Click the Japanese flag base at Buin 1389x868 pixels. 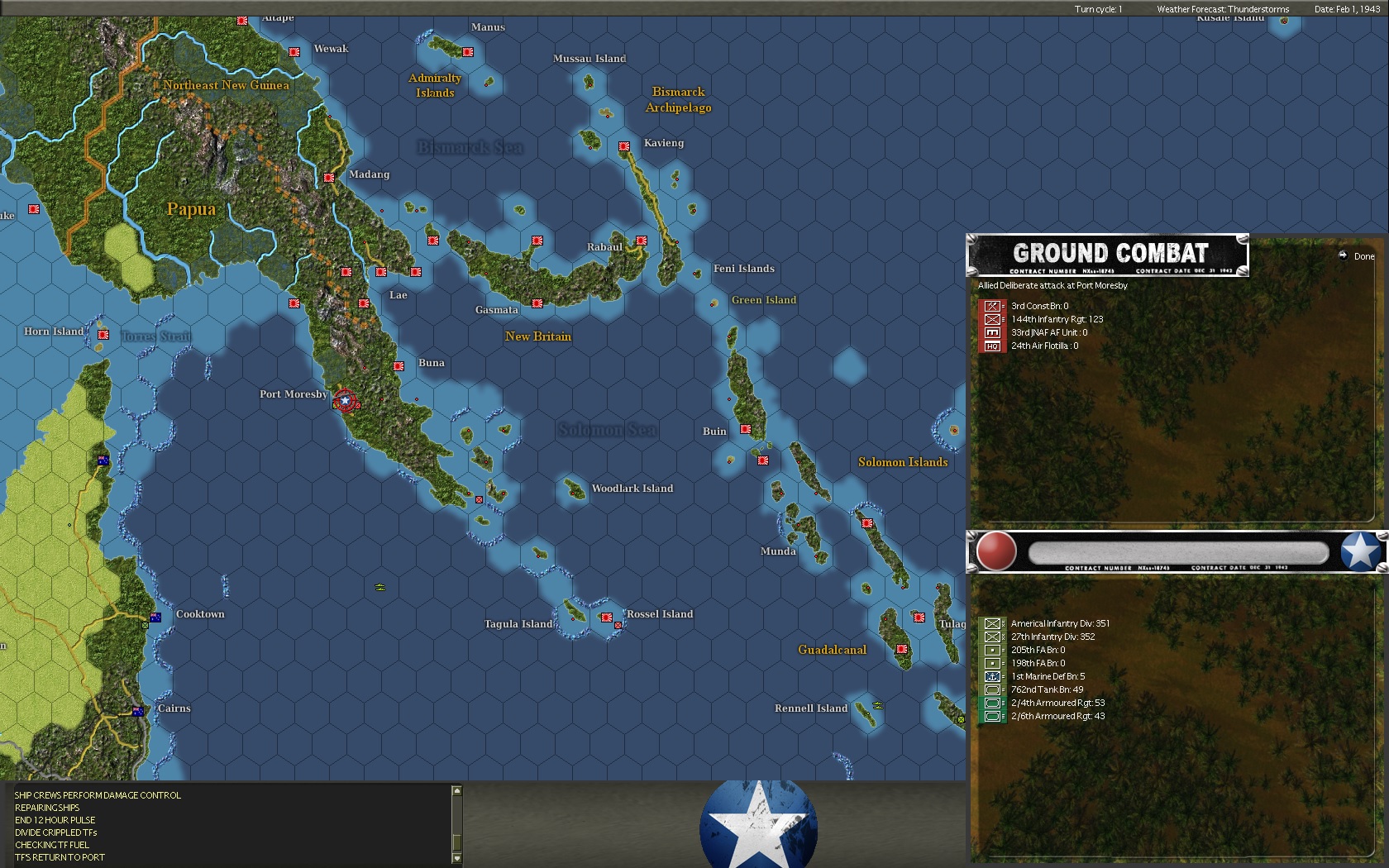(x=745, y=429)
